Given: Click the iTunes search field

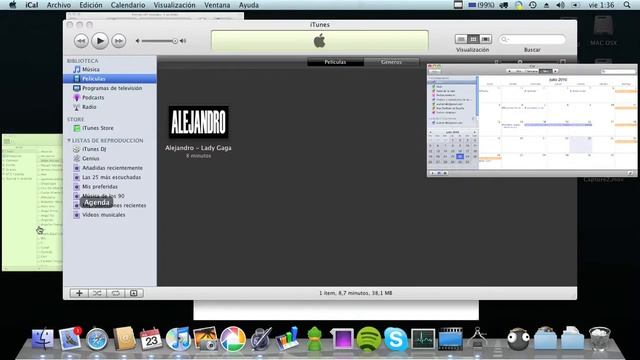Looking at the screenshot, I should (x=532, y=39).
